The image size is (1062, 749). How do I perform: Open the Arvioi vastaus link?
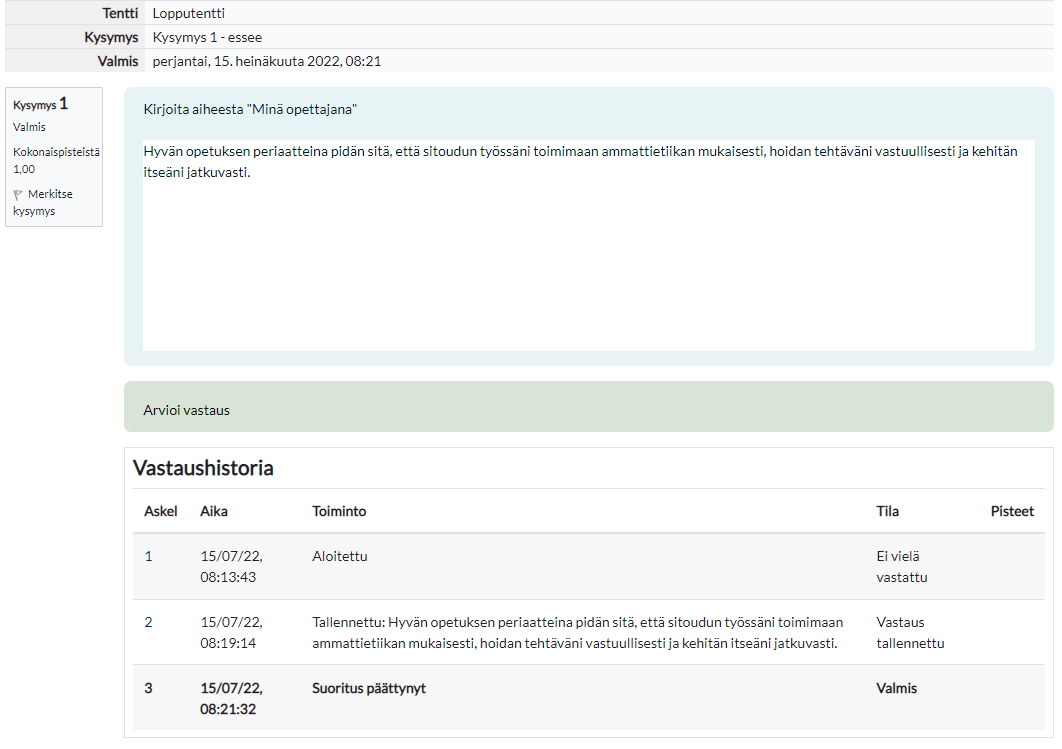(x=186, y=410)
